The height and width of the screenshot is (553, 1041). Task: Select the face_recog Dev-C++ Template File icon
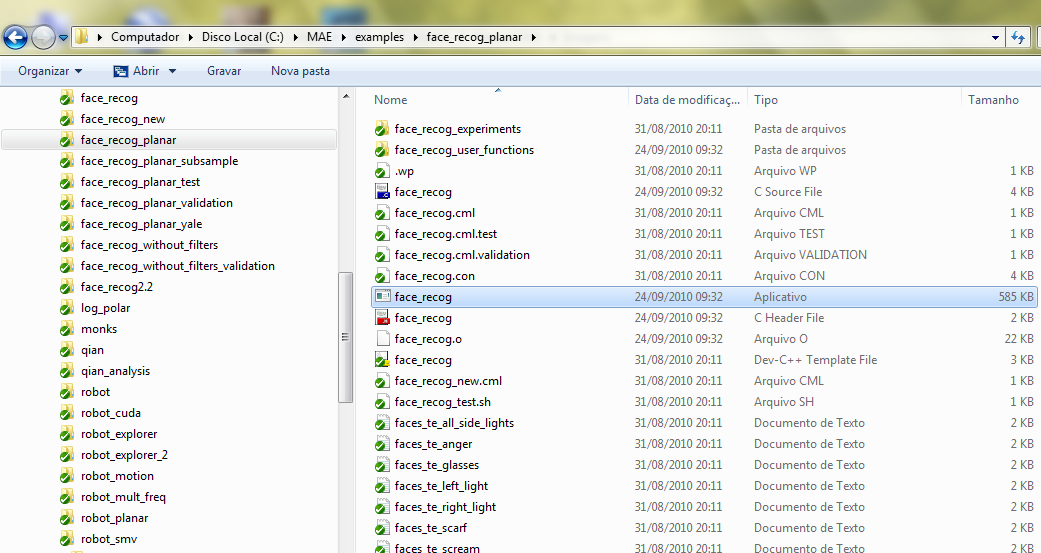click(x=382, y=360)
